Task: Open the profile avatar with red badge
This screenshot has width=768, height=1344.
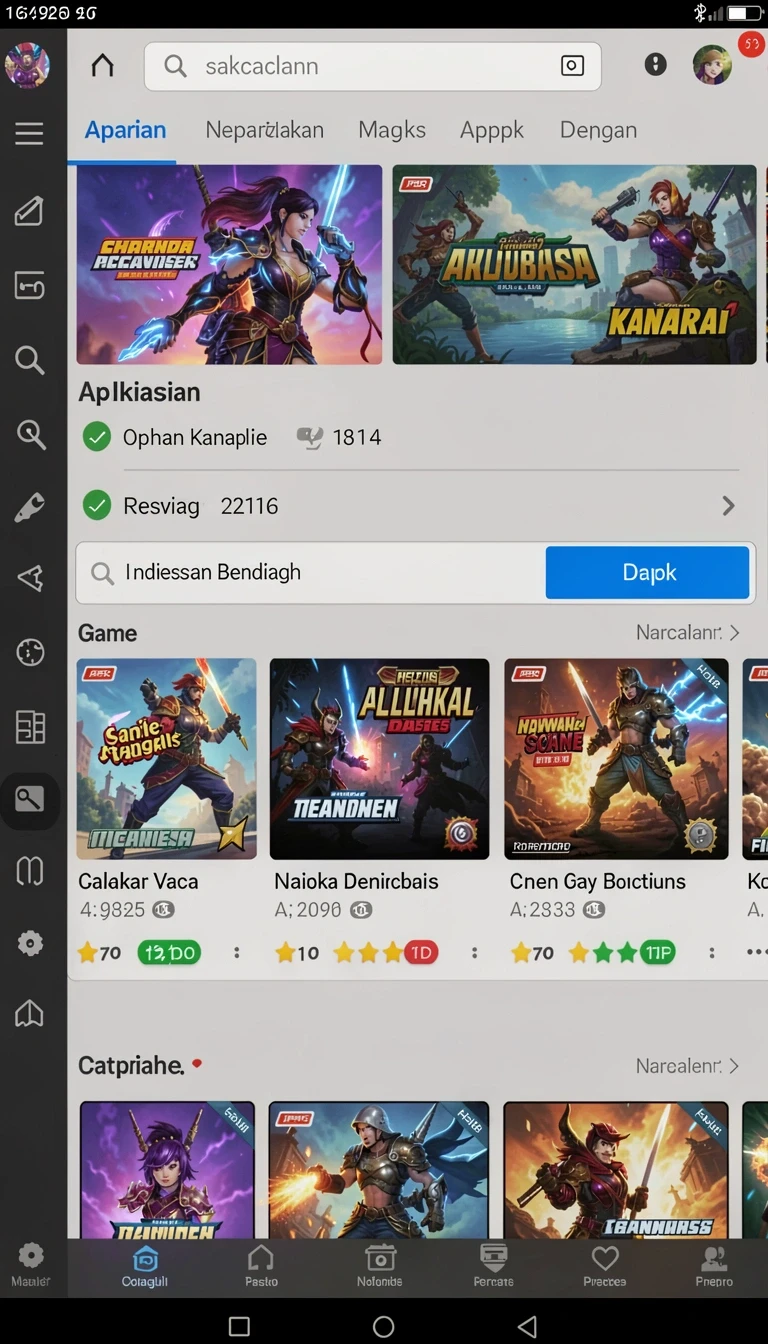Action: tap(713, 65)
